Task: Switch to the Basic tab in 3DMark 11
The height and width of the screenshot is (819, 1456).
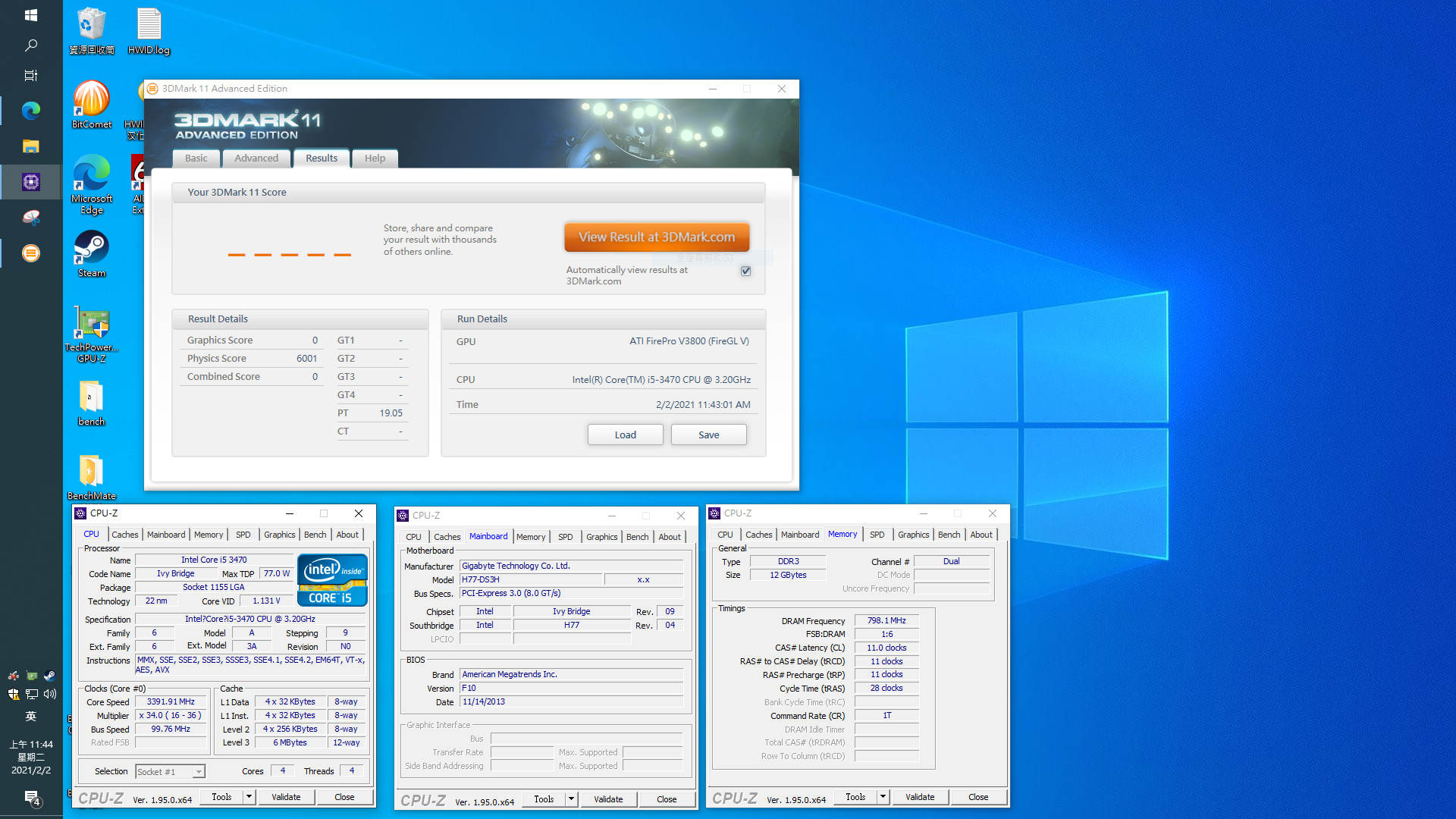Action: coord(196,158)
